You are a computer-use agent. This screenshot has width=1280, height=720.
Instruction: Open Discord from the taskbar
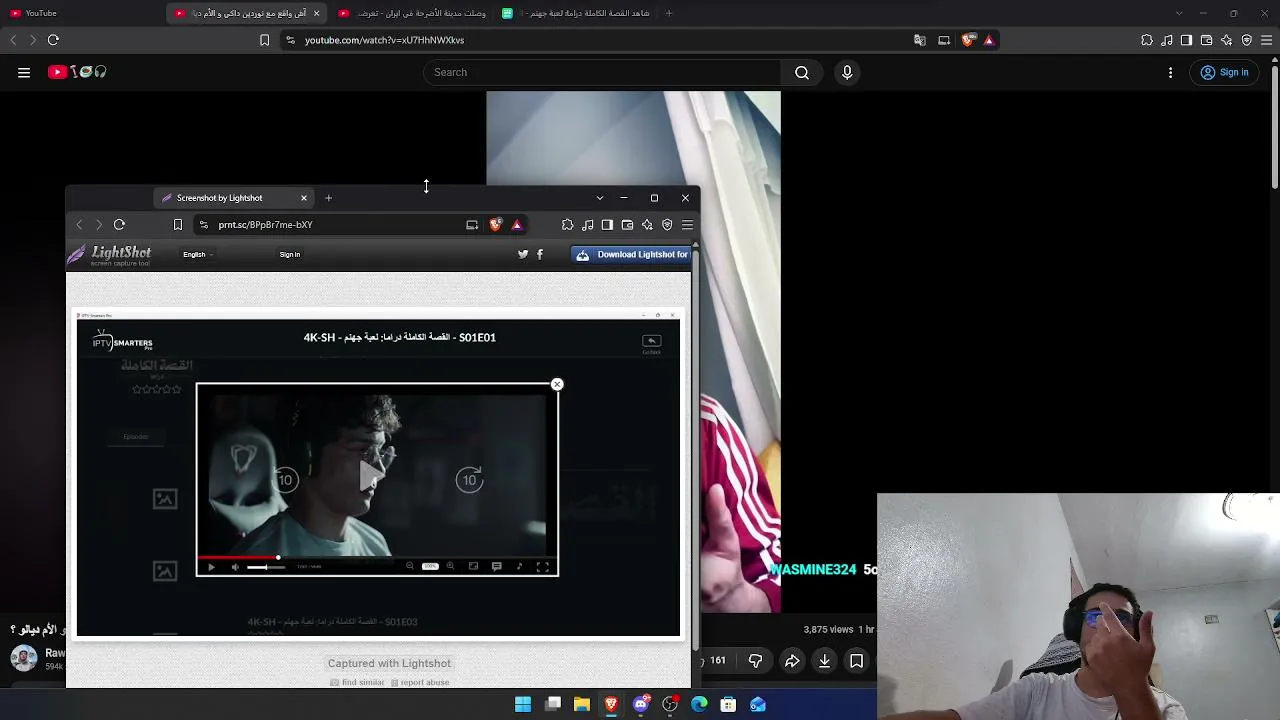tap(641, 705)
